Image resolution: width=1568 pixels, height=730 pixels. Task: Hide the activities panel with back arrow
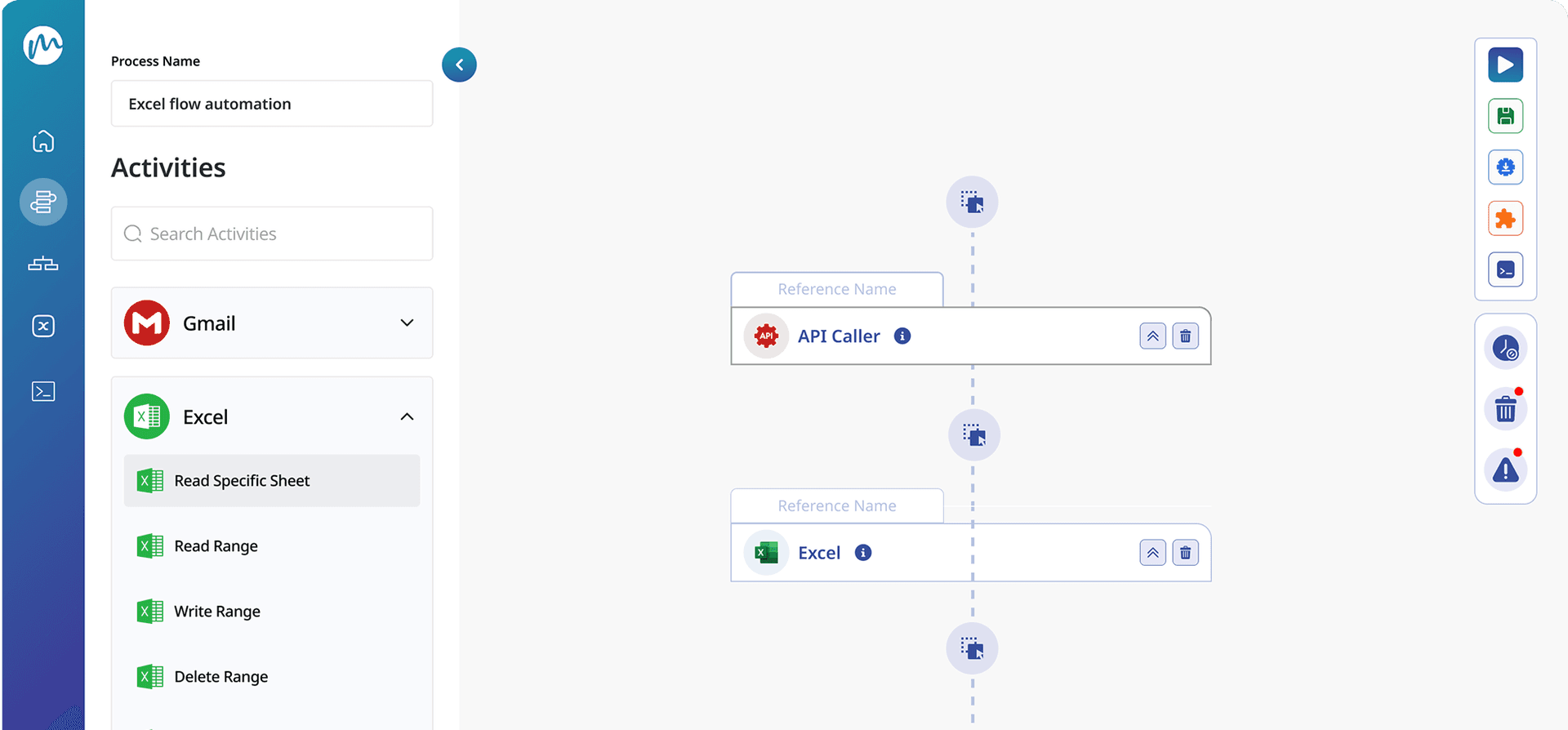tap(459, 65)
